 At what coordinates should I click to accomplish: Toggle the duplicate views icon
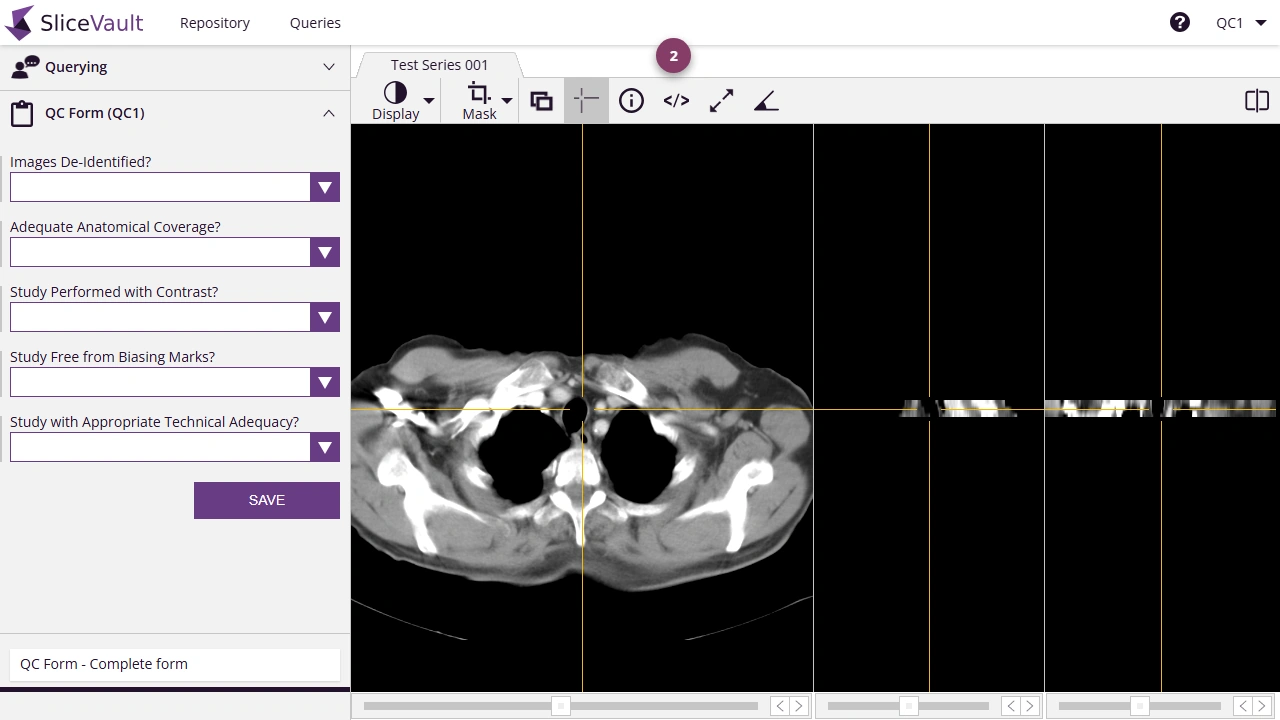541,100
